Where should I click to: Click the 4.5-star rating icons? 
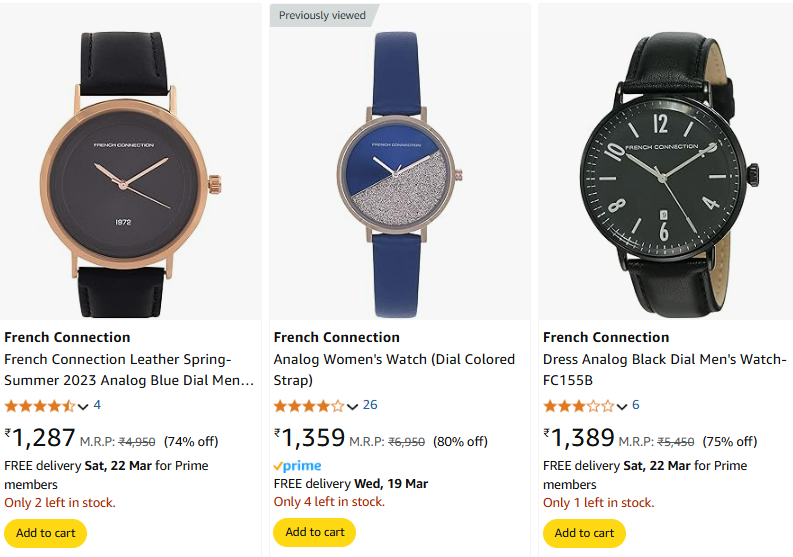click(39, 406)
